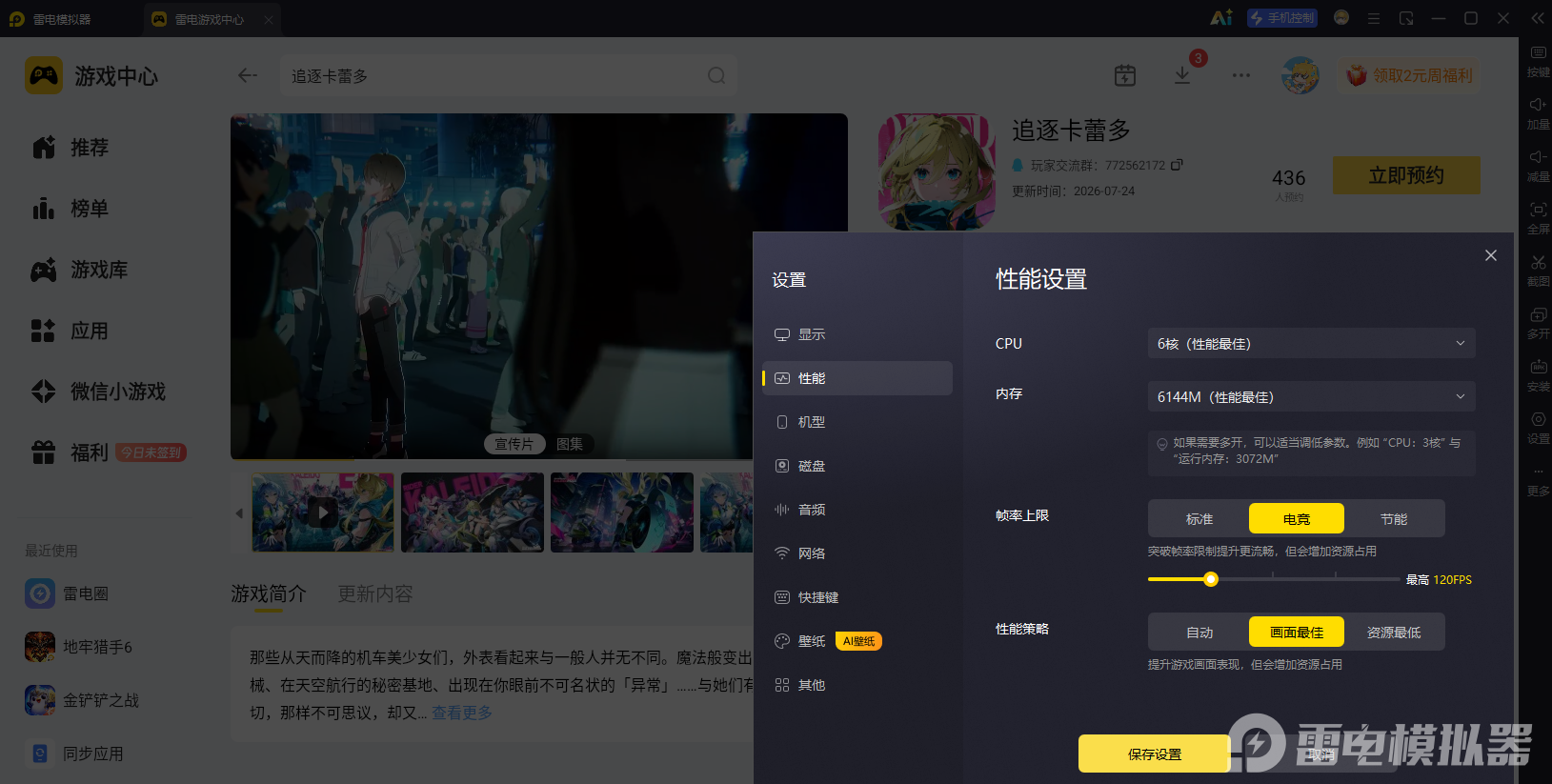Expand the CPU cores dropdown
The image size is (1552, 784).
(1311, 343)
